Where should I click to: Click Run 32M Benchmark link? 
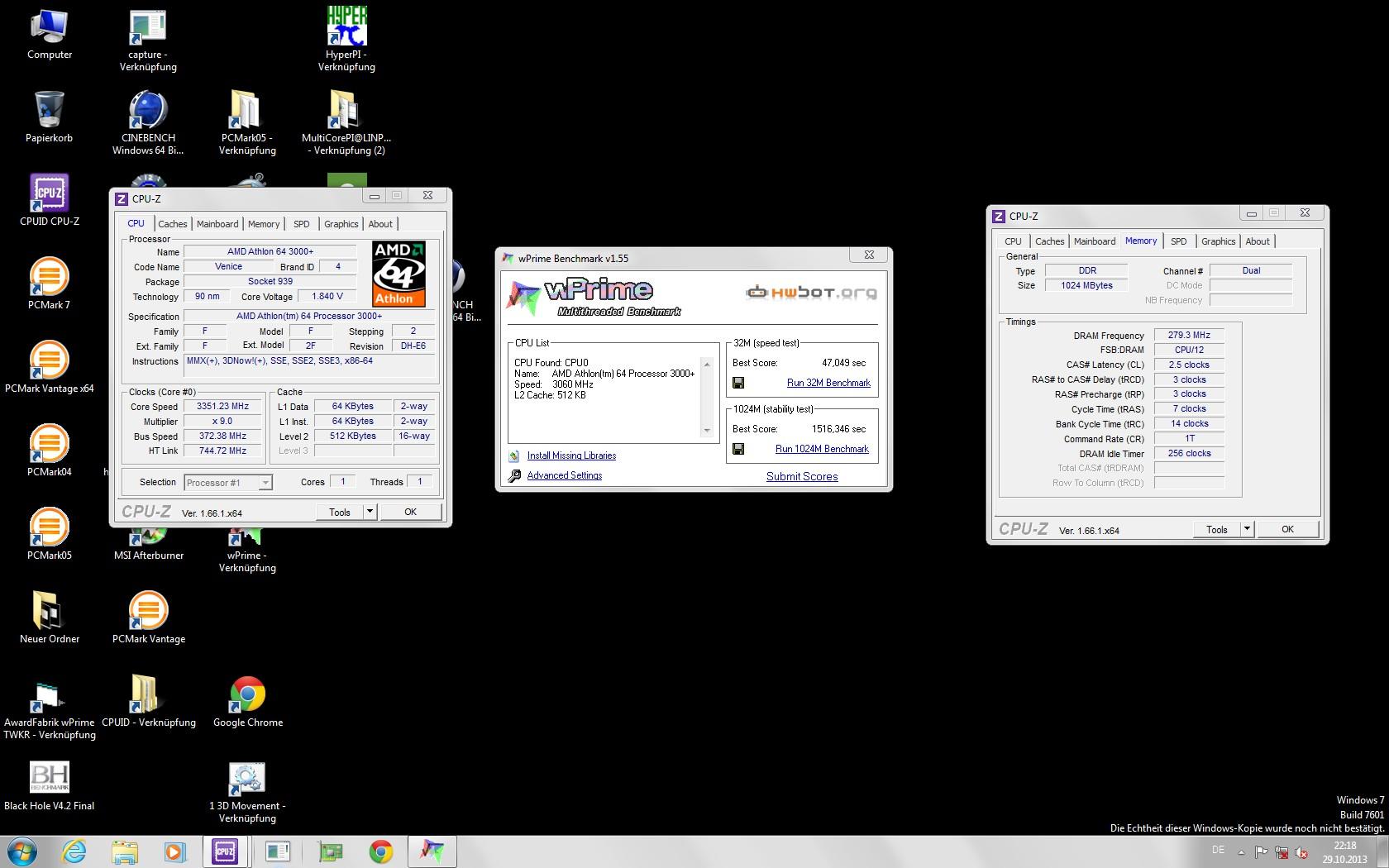[828, 383]
